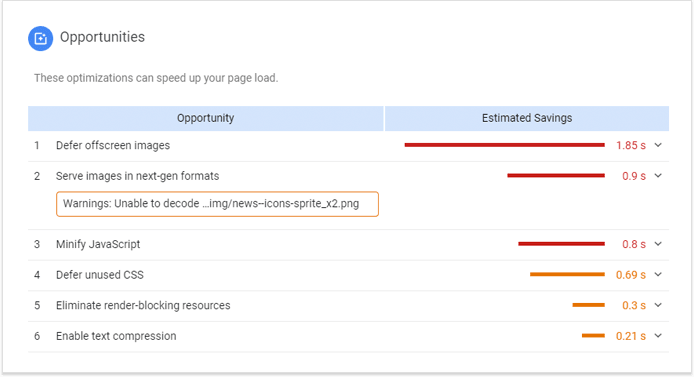Click the Estimated Savings column header
This screenshot has height=377, width=694.
tap(527, 118)
